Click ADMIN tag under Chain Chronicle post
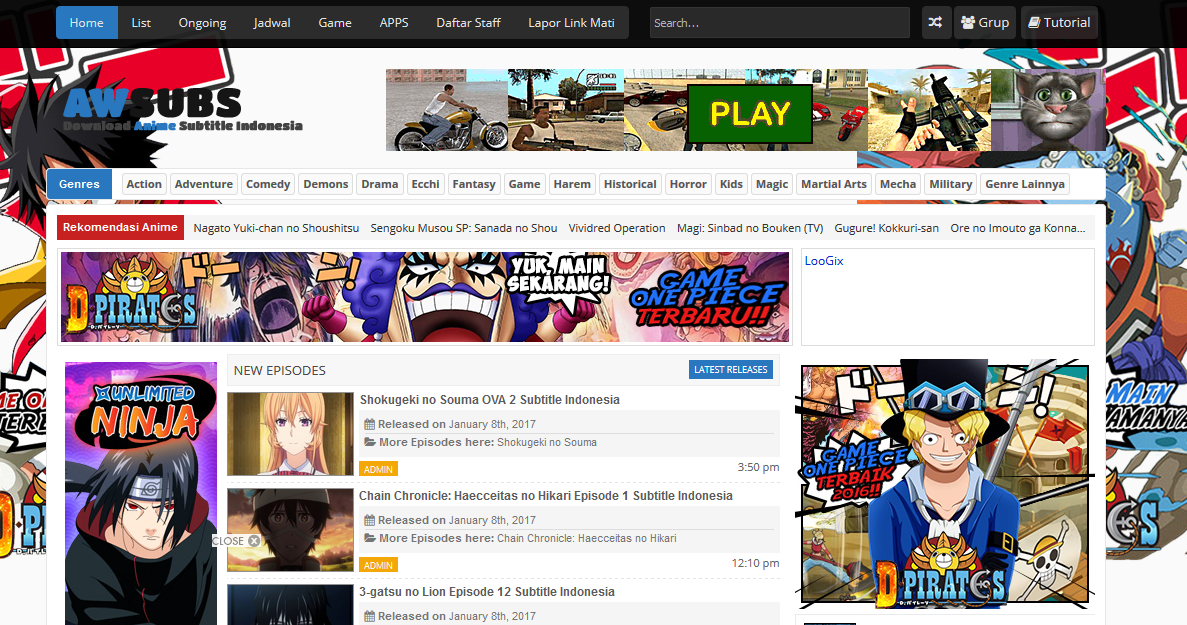 pos(378,565)
